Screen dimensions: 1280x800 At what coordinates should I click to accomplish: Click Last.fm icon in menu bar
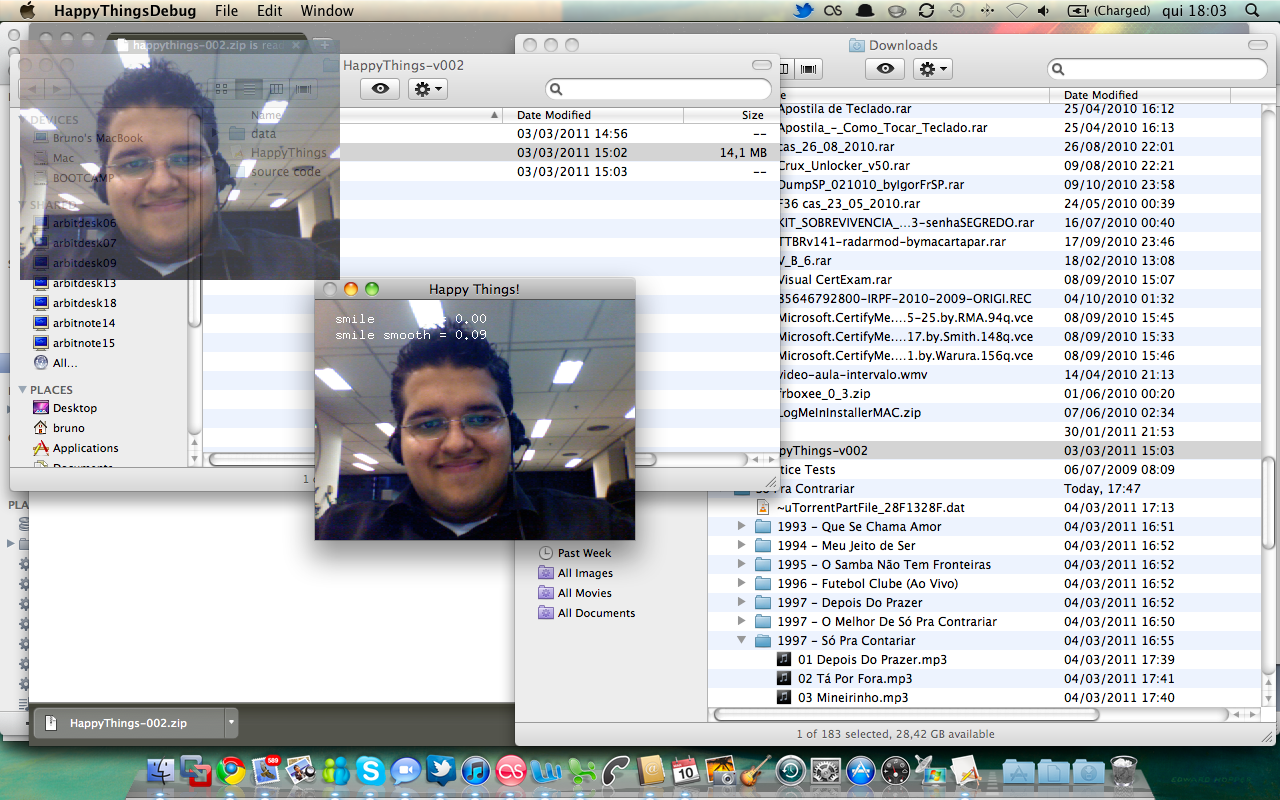(x=833, y=11)
